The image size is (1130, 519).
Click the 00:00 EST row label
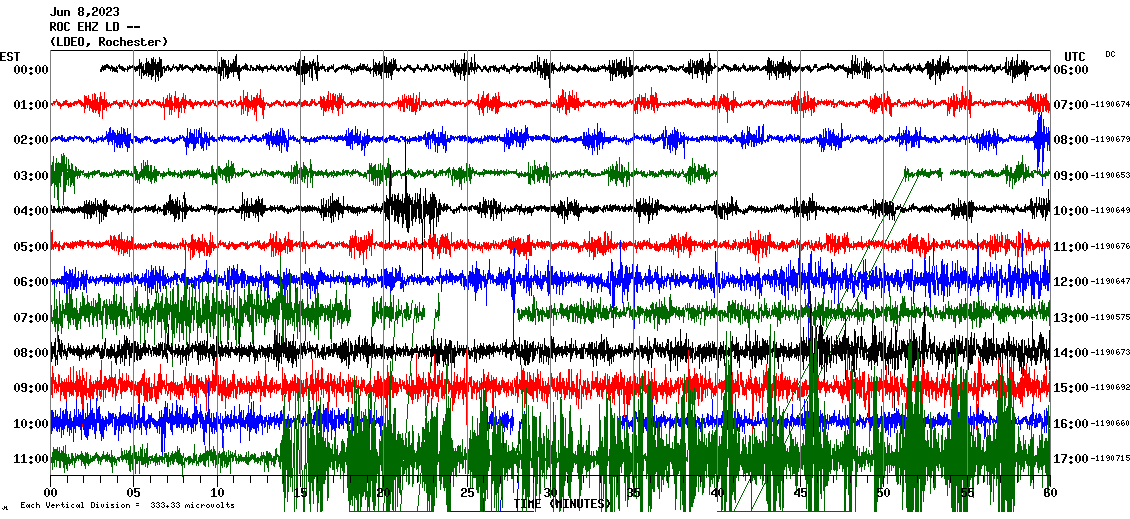pyautogui.click(x=31, y=69)
